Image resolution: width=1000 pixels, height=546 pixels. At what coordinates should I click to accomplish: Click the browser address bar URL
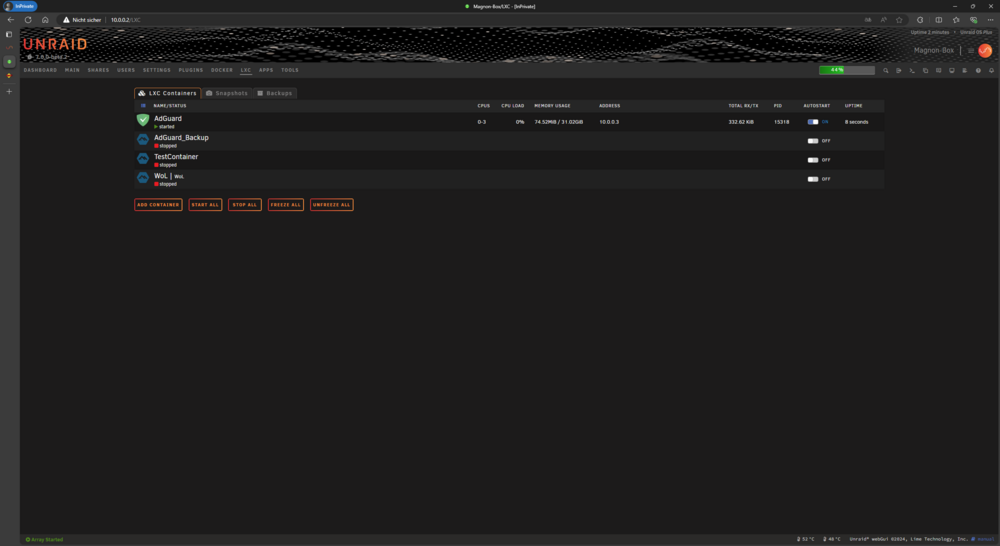click(x=126, y=20)
